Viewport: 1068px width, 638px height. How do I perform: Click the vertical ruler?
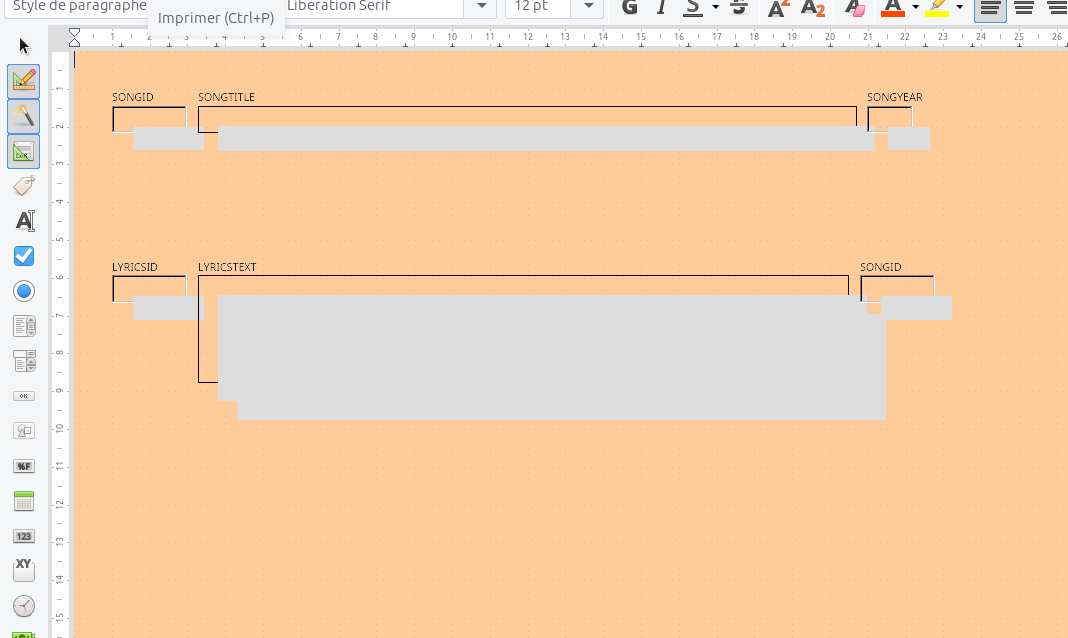tap(60, 345)
